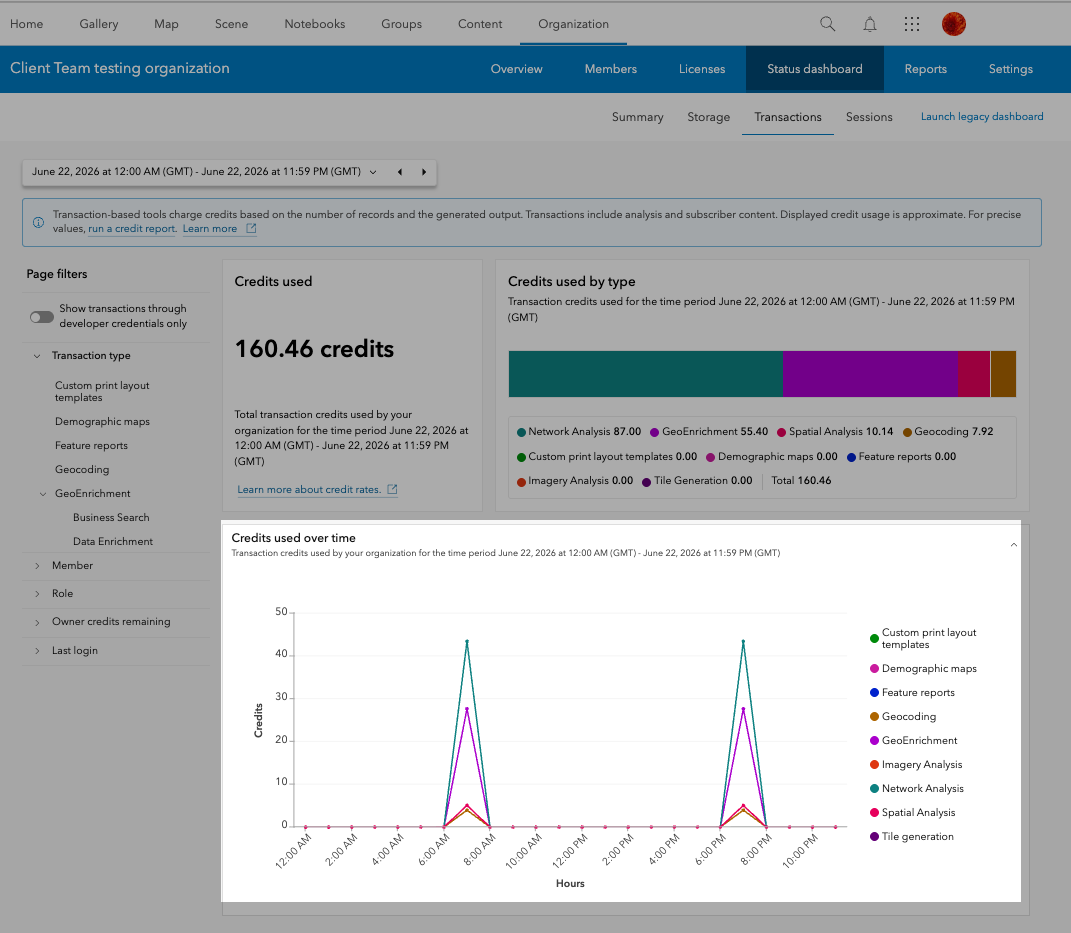Click run a credit report link

click(x=133, y=229)
